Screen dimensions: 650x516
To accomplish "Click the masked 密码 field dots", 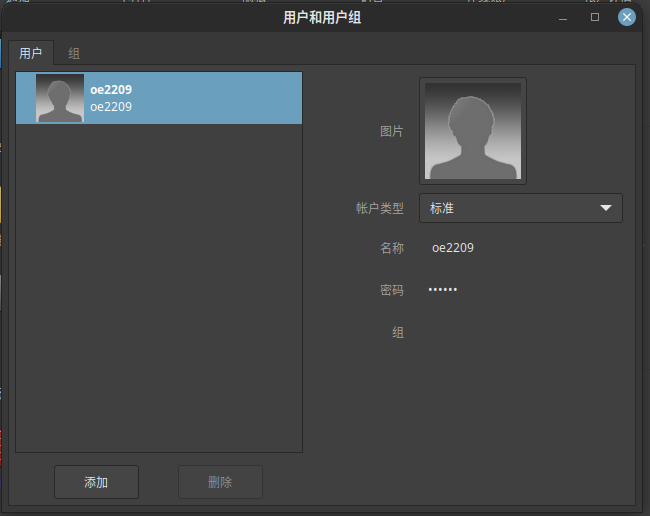I will pos(443,290).
